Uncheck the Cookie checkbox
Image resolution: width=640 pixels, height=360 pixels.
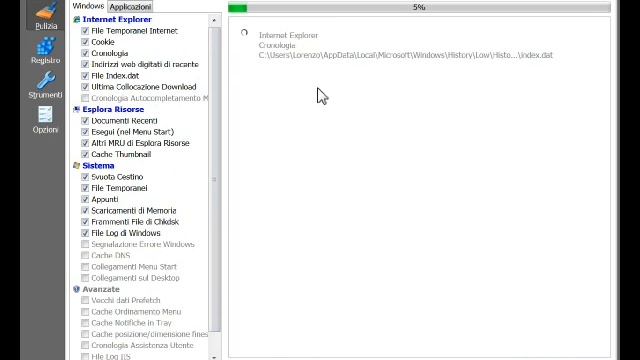point(85,42)
